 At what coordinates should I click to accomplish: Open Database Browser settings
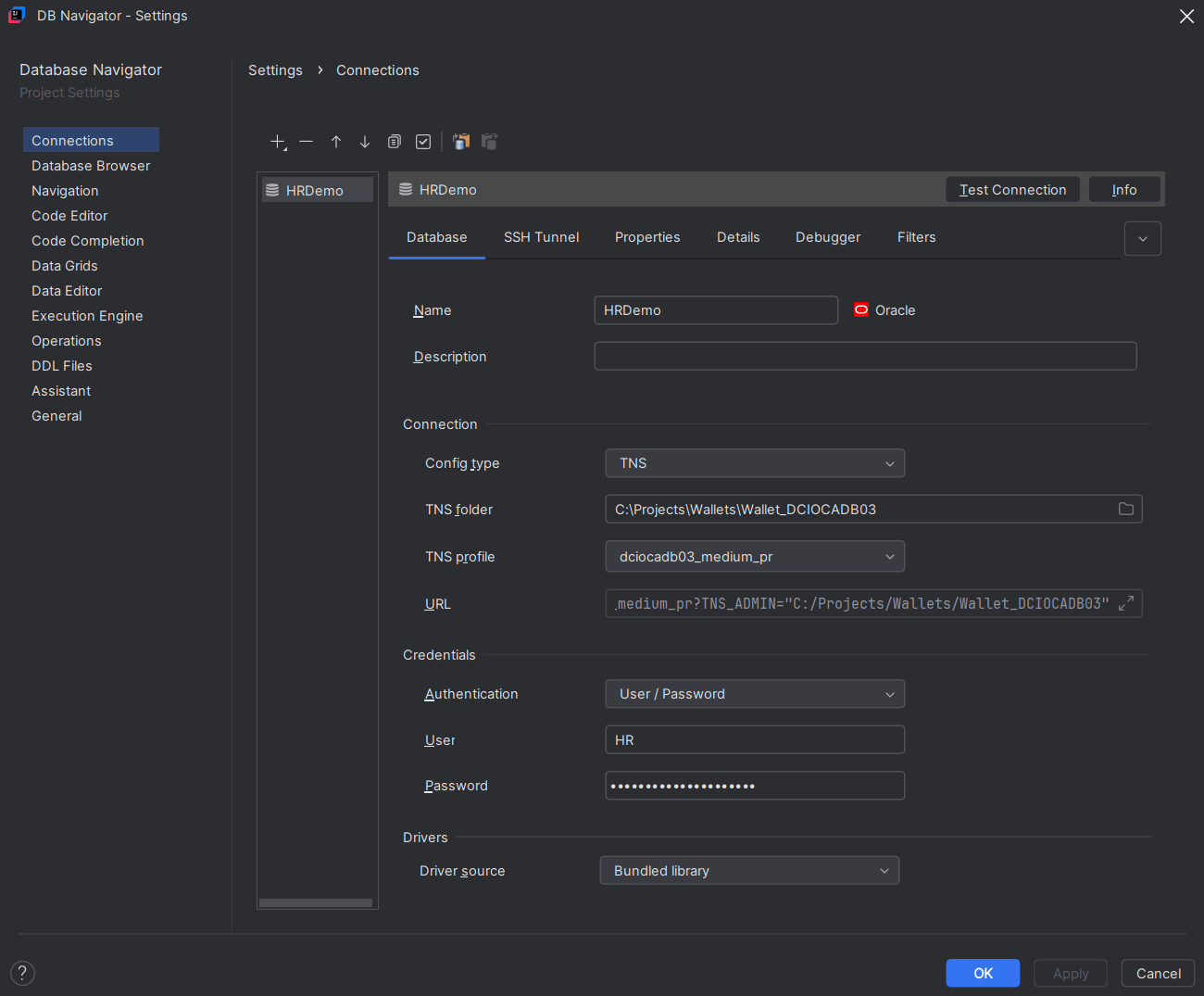click(x=91, y=165)
